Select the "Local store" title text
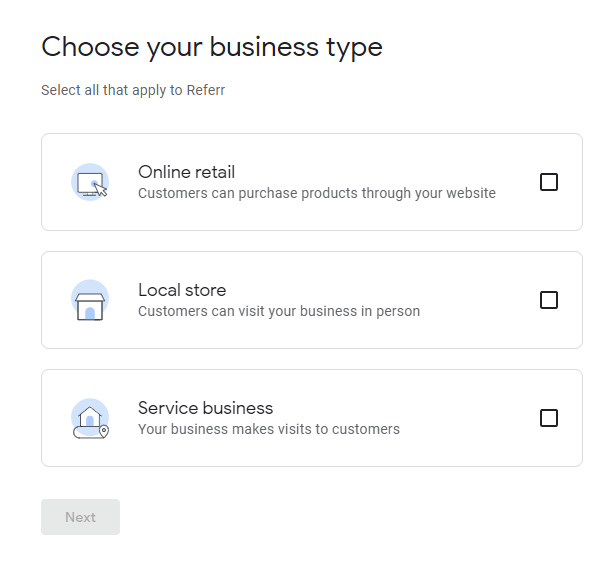 click(182, 290)
